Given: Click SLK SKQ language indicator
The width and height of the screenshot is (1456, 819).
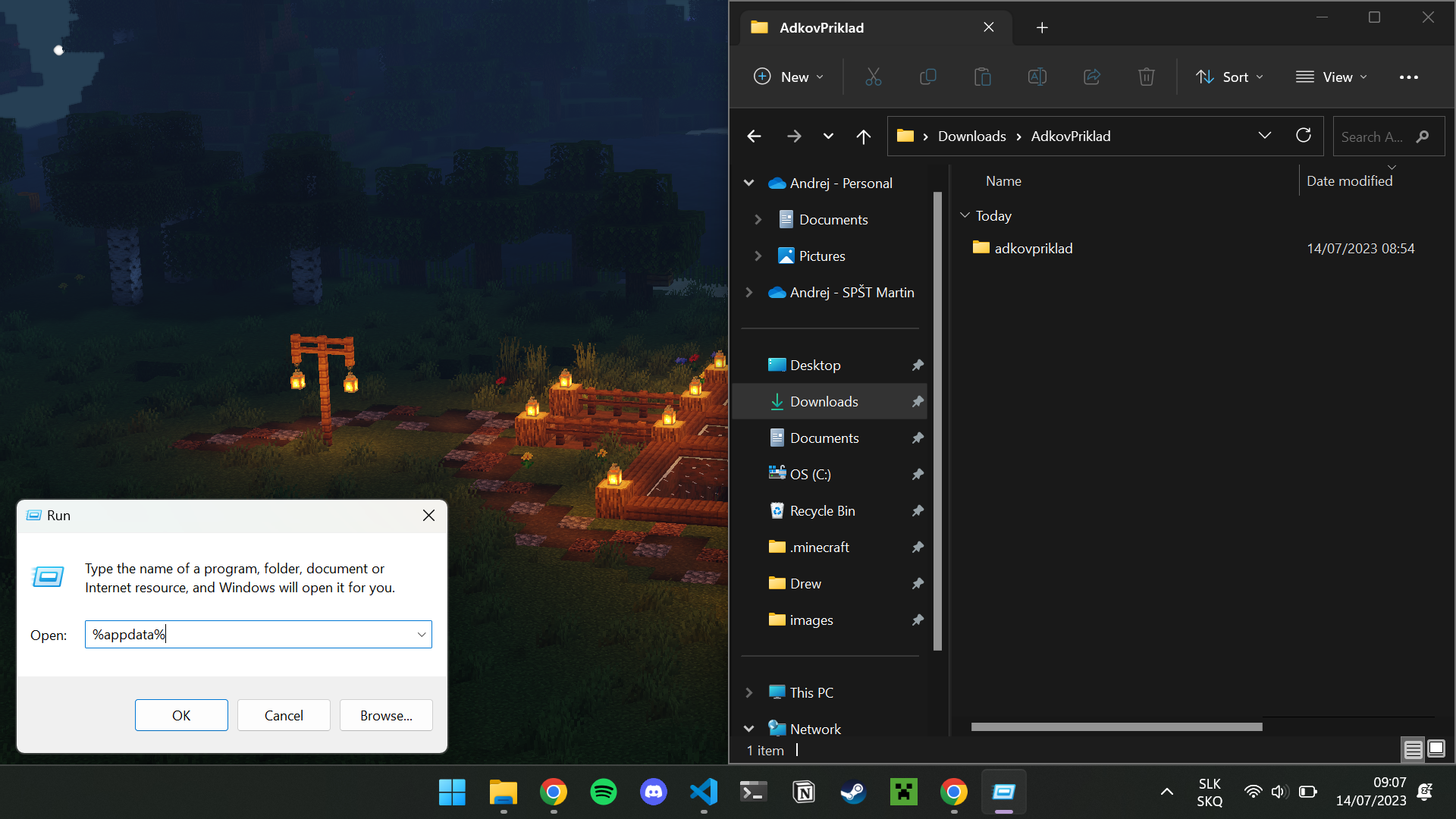Looking at the screenshot, I should pos(1210,792).
